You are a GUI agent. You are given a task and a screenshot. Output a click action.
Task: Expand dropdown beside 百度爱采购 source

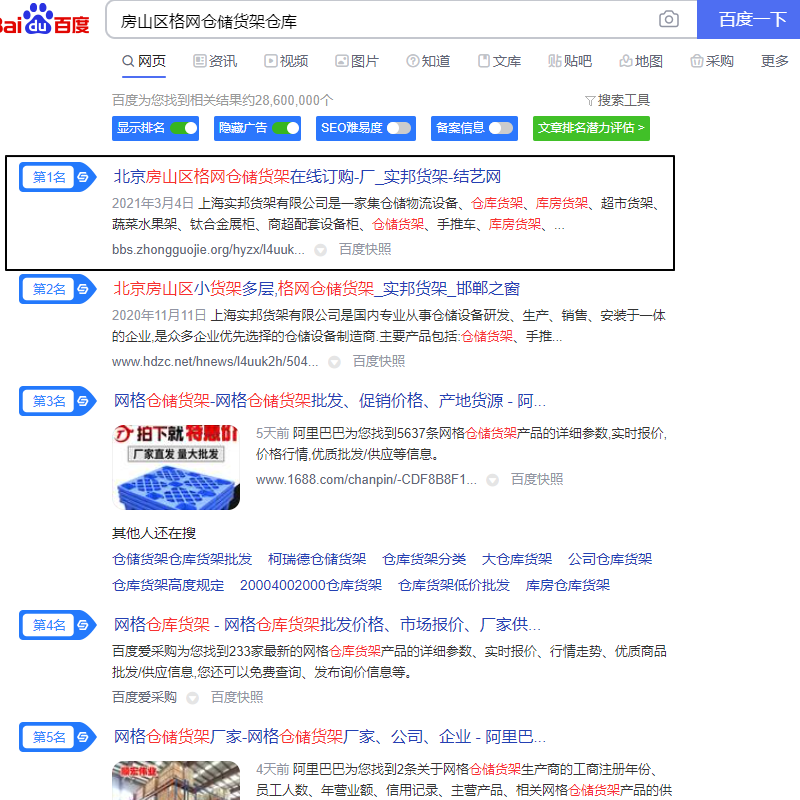[x=192, y=698]
